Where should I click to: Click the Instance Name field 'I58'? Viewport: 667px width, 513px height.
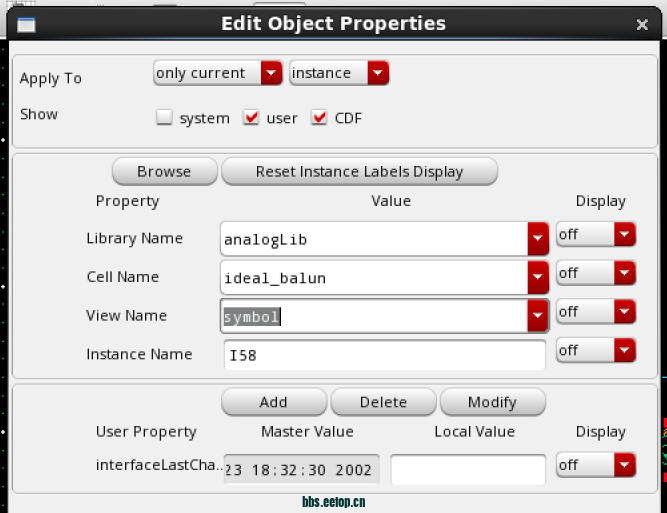385,355
